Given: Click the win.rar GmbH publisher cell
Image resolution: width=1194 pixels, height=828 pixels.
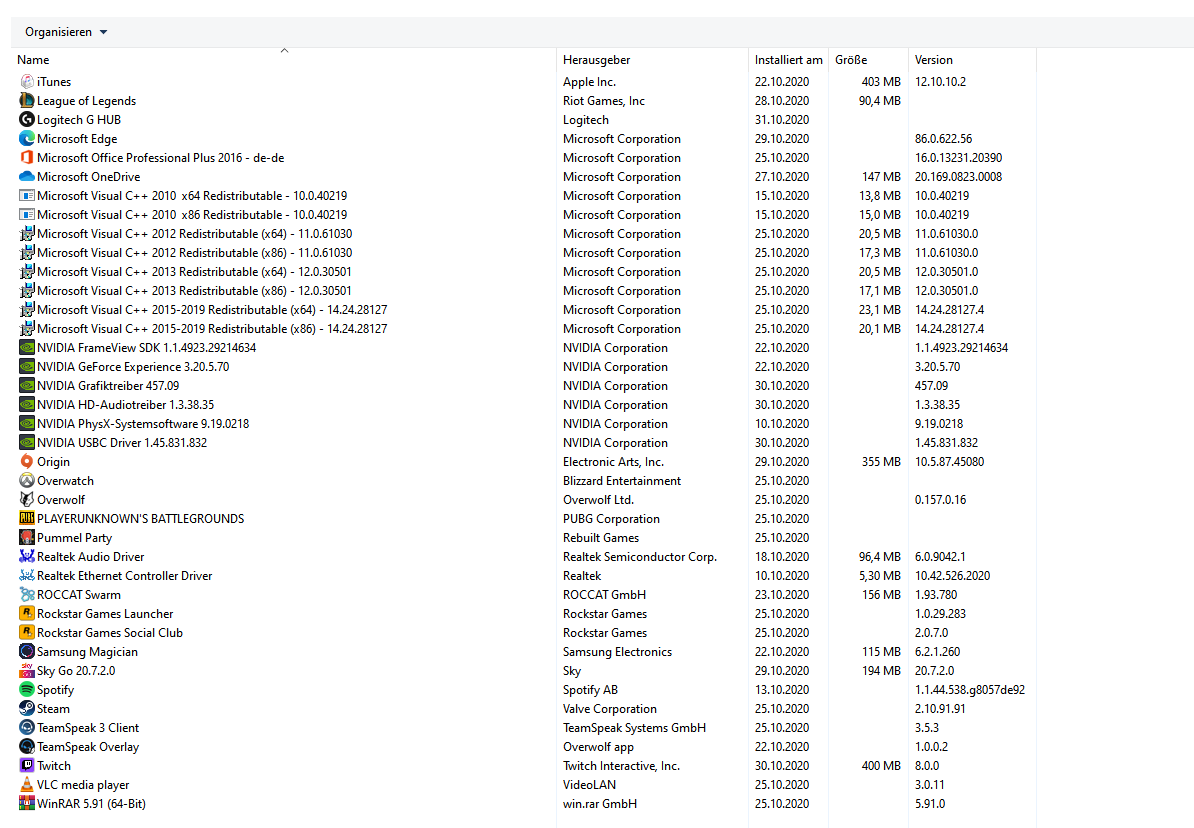Looking at the screenshot, I should coord(600,804).
